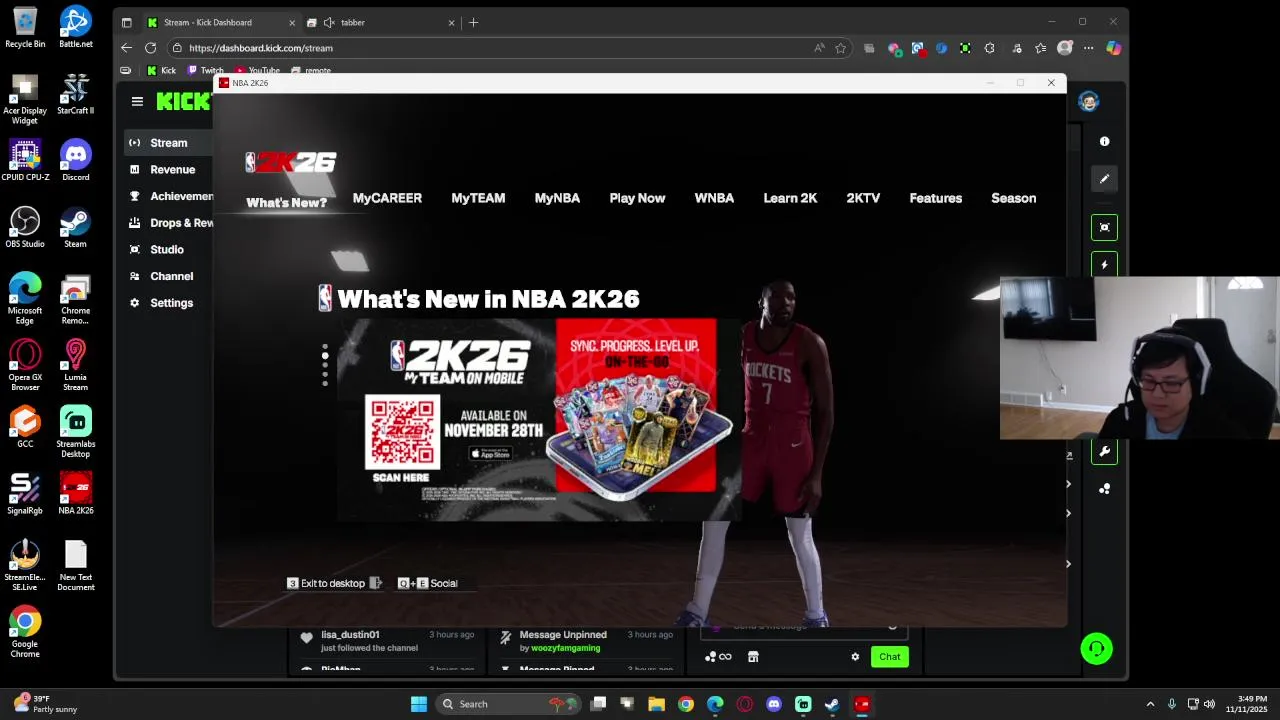
Task: Open Discord desktop icon
Action: [x=76, y=160]
